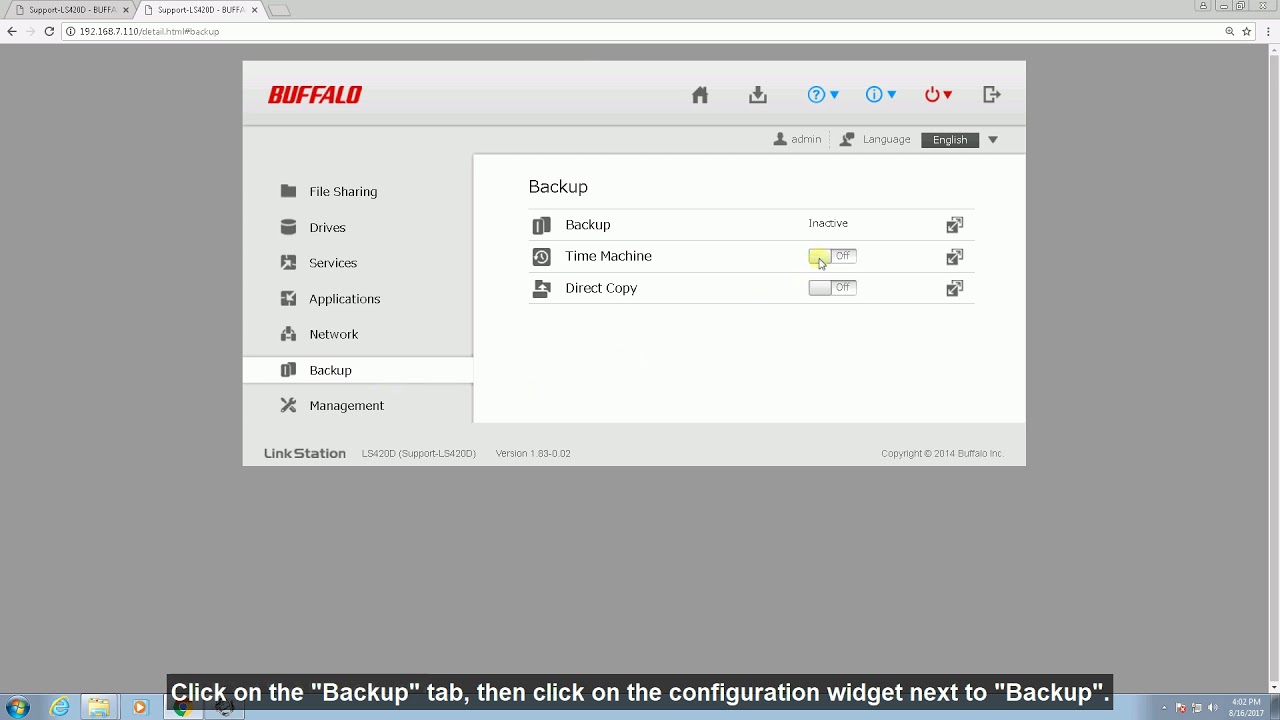Click the Time Machine clock icon
Screen dimensions: 1280x720
pos(541,257)
